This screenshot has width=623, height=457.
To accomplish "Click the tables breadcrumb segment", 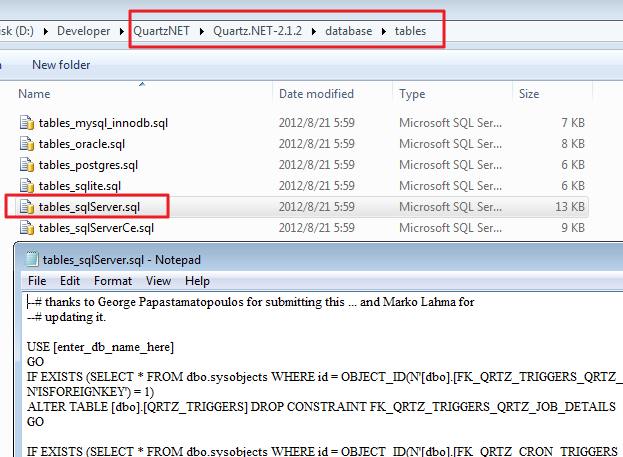I will 410,31.
